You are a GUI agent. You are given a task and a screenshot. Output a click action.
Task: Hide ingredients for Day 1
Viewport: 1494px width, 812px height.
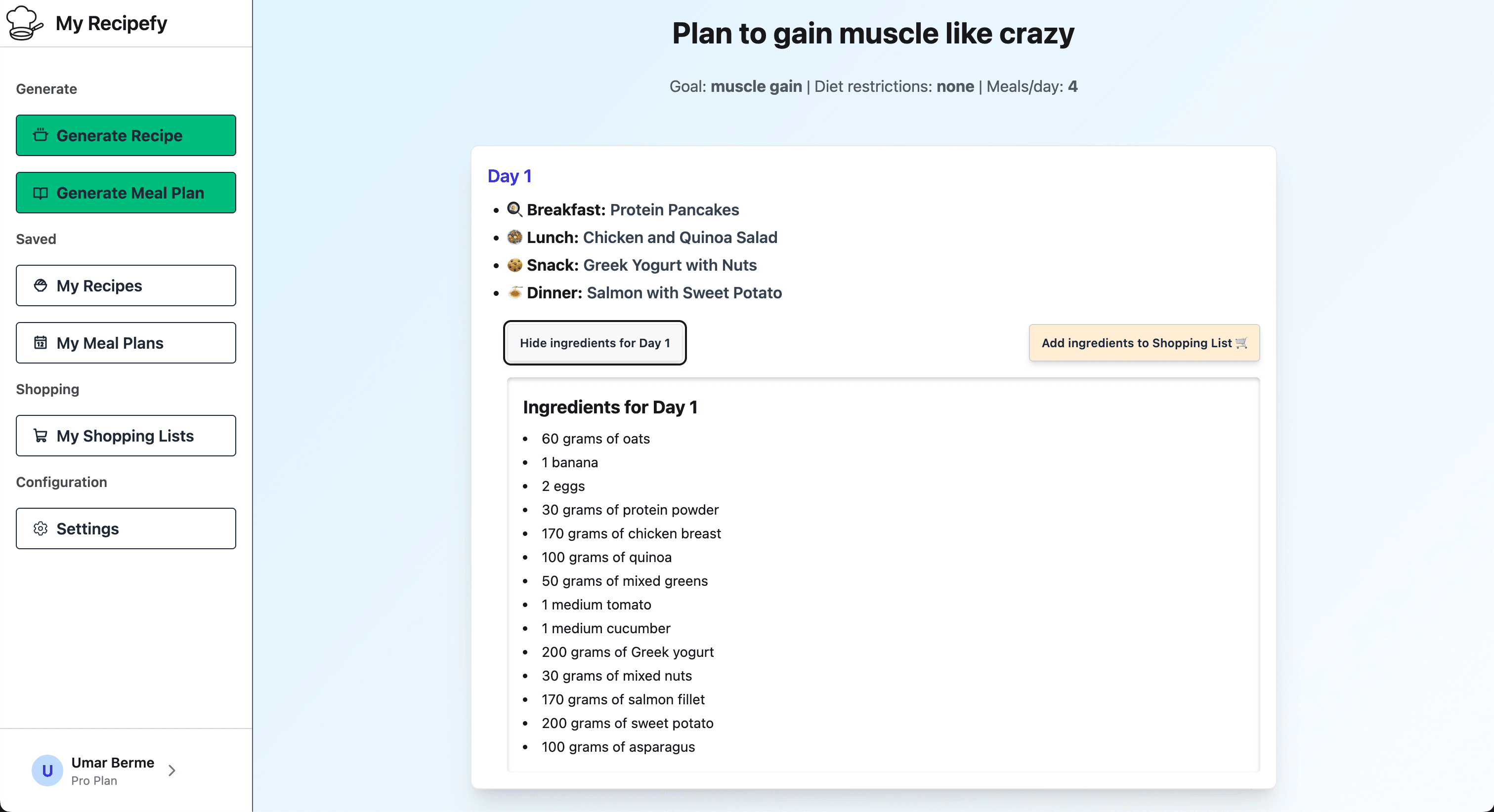(x=595, y=343)
